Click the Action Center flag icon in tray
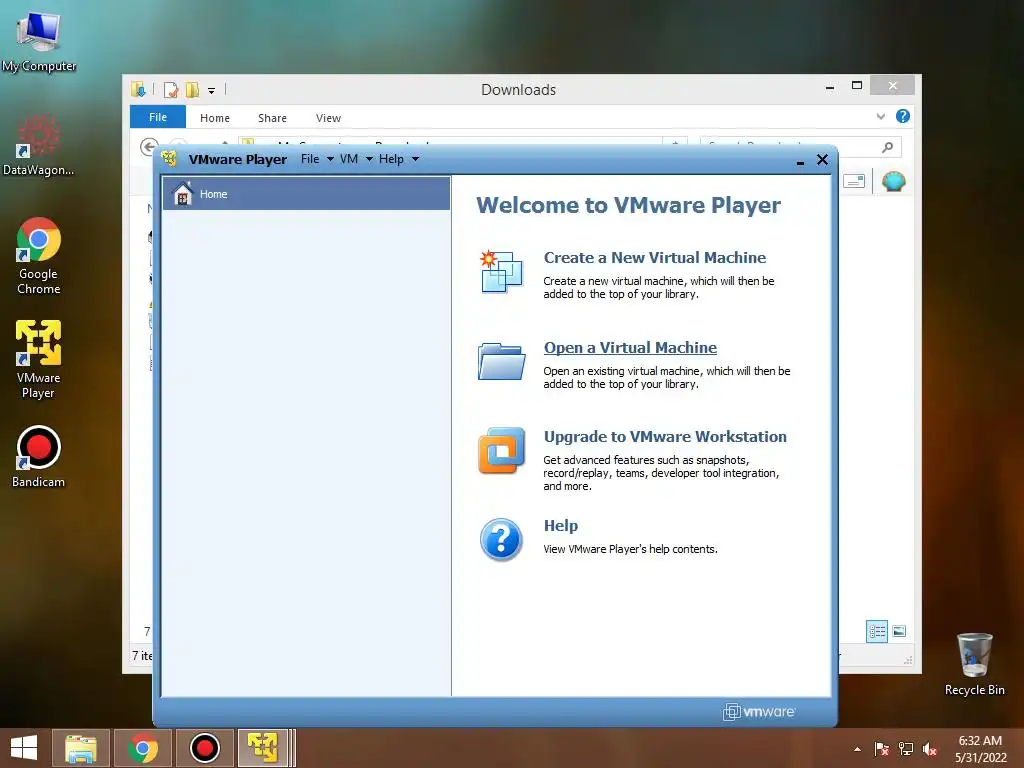This screenshot has width=1024, height=768. coord(881,749)
